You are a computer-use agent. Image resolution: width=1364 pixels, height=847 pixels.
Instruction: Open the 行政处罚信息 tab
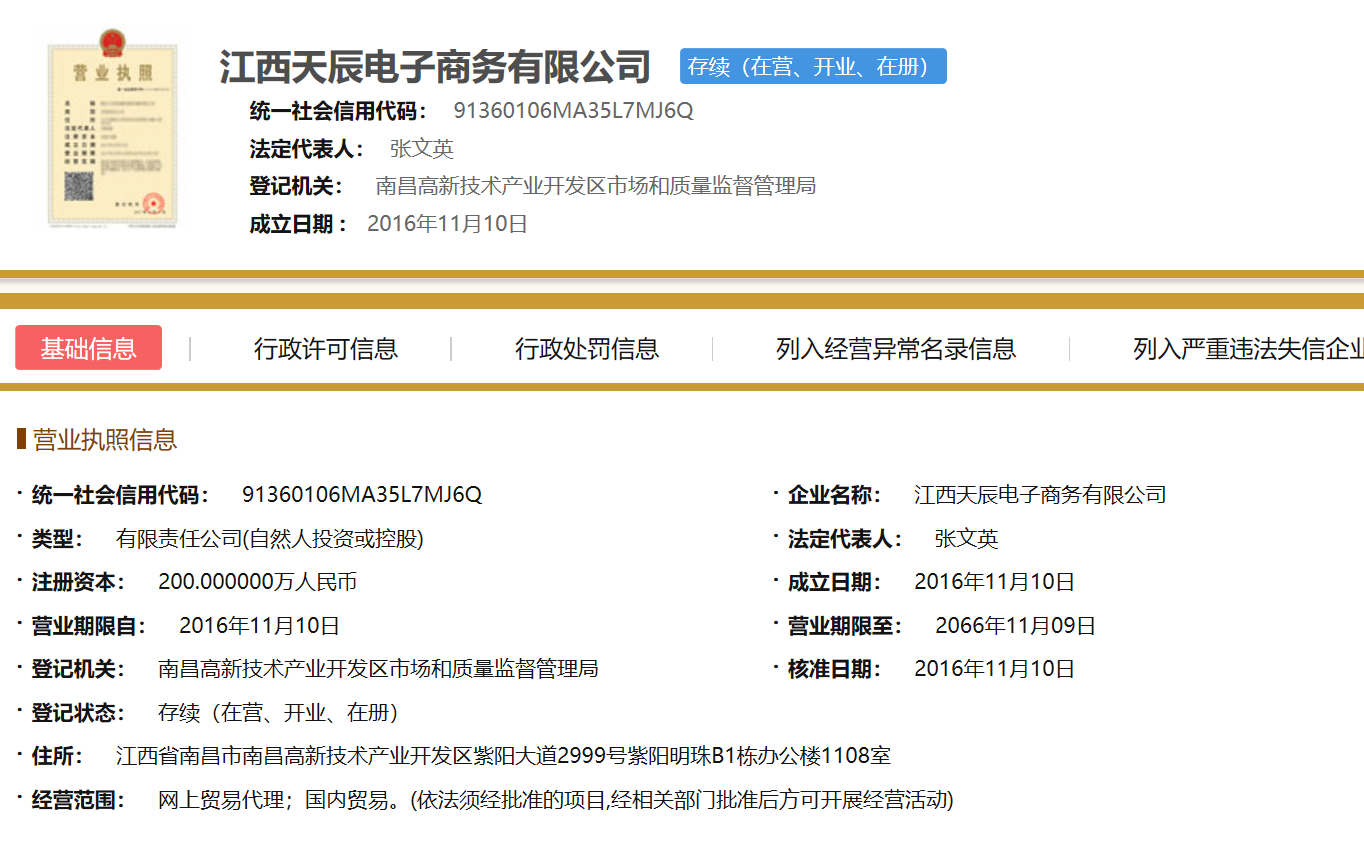click(586, 349)
